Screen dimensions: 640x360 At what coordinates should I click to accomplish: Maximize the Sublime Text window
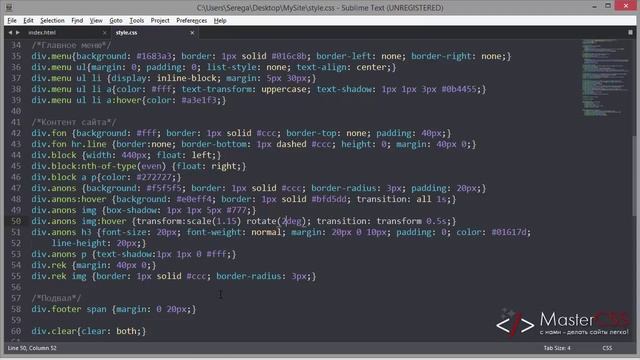pyautogui.click(x=608, y=6)
